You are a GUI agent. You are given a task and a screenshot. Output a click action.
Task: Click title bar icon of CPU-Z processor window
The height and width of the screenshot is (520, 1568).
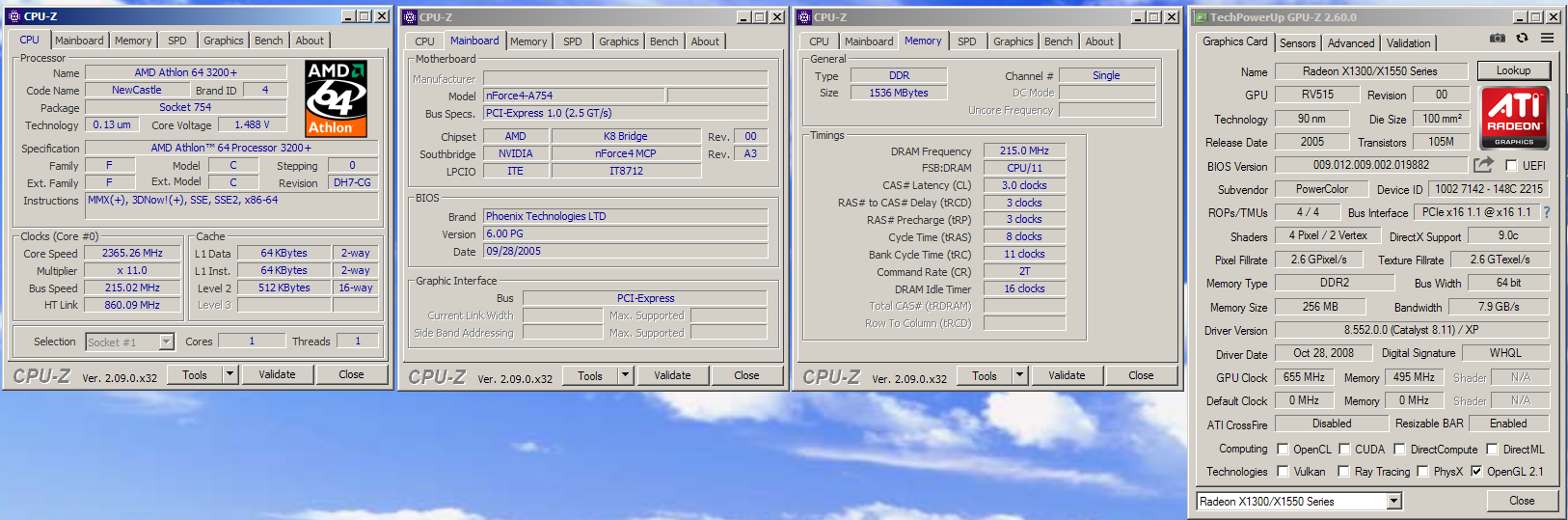[14, 16]
